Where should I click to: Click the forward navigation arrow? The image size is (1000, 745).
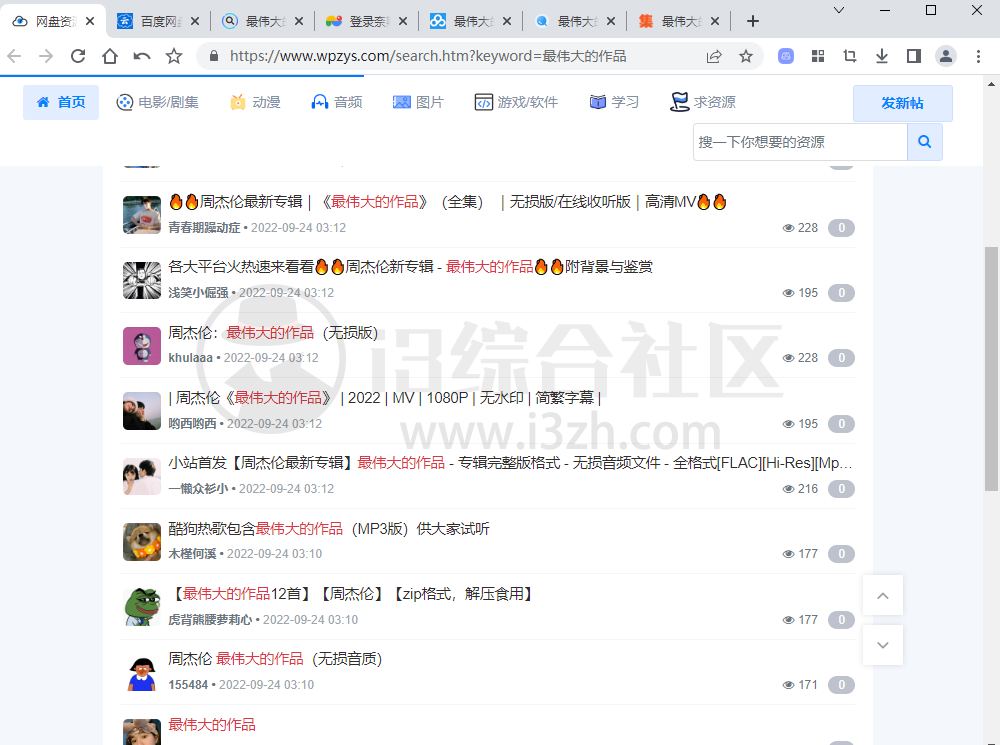46,56
